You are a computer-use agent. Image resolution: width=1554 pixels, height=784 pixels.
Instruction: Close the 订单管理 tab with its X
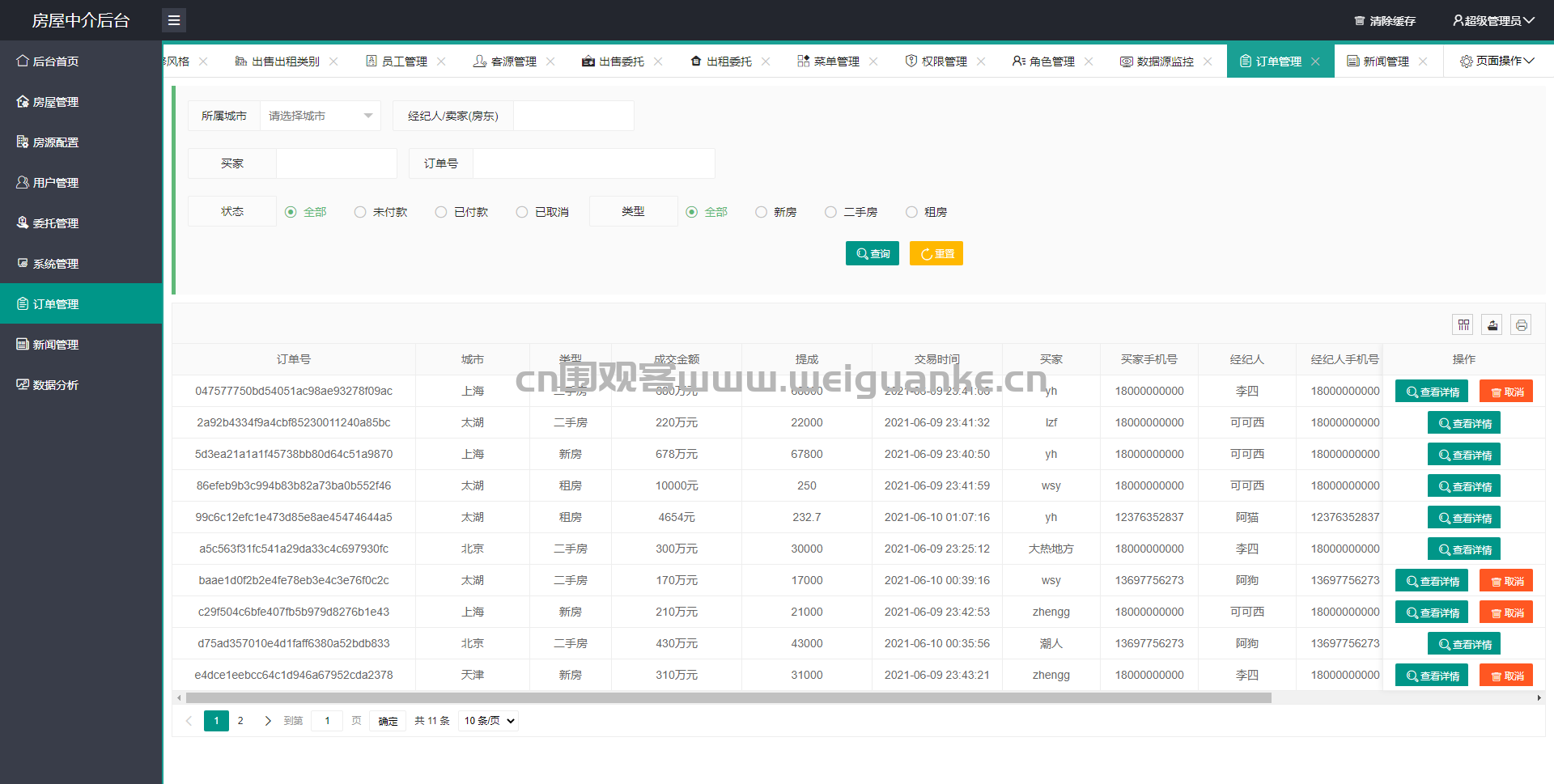[x=1316, y=61]
